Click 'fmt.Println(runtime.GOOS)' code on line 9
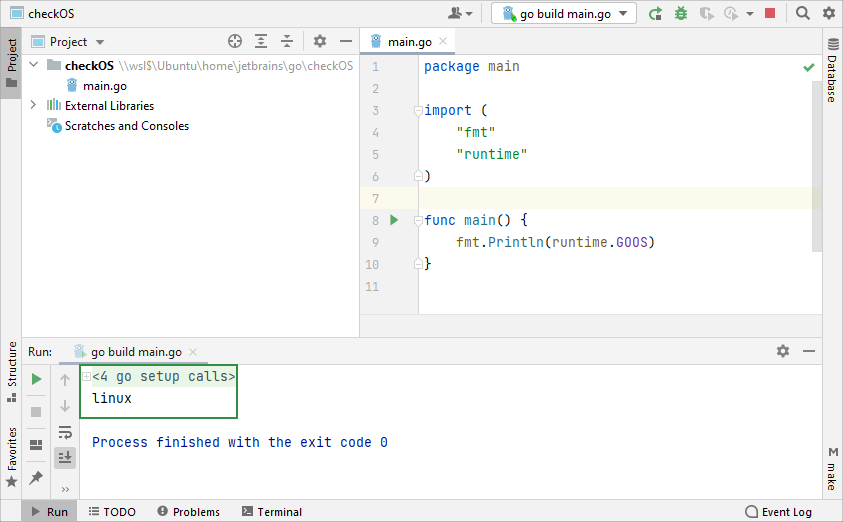Screen dimensions: 843x522 click(x=555, y=242)
